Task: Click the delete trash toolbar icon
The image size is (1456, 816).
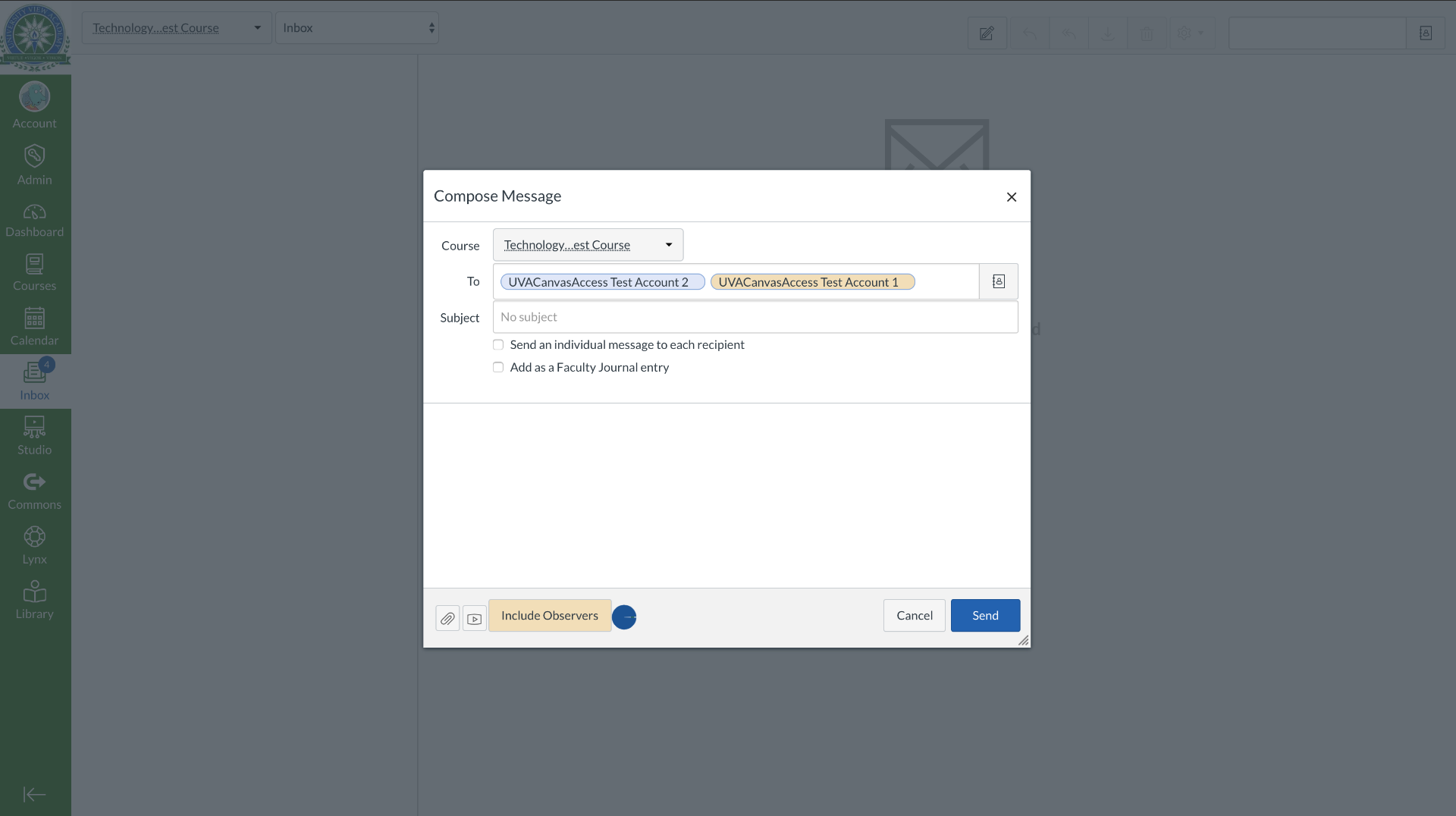Action: (1147, 33)
